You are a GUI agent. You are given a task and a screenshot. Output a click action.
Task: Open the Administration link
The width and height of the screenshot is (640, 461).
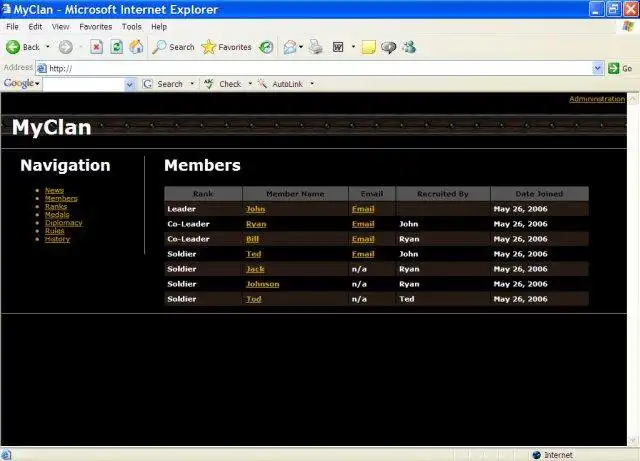tap(597, 99)
